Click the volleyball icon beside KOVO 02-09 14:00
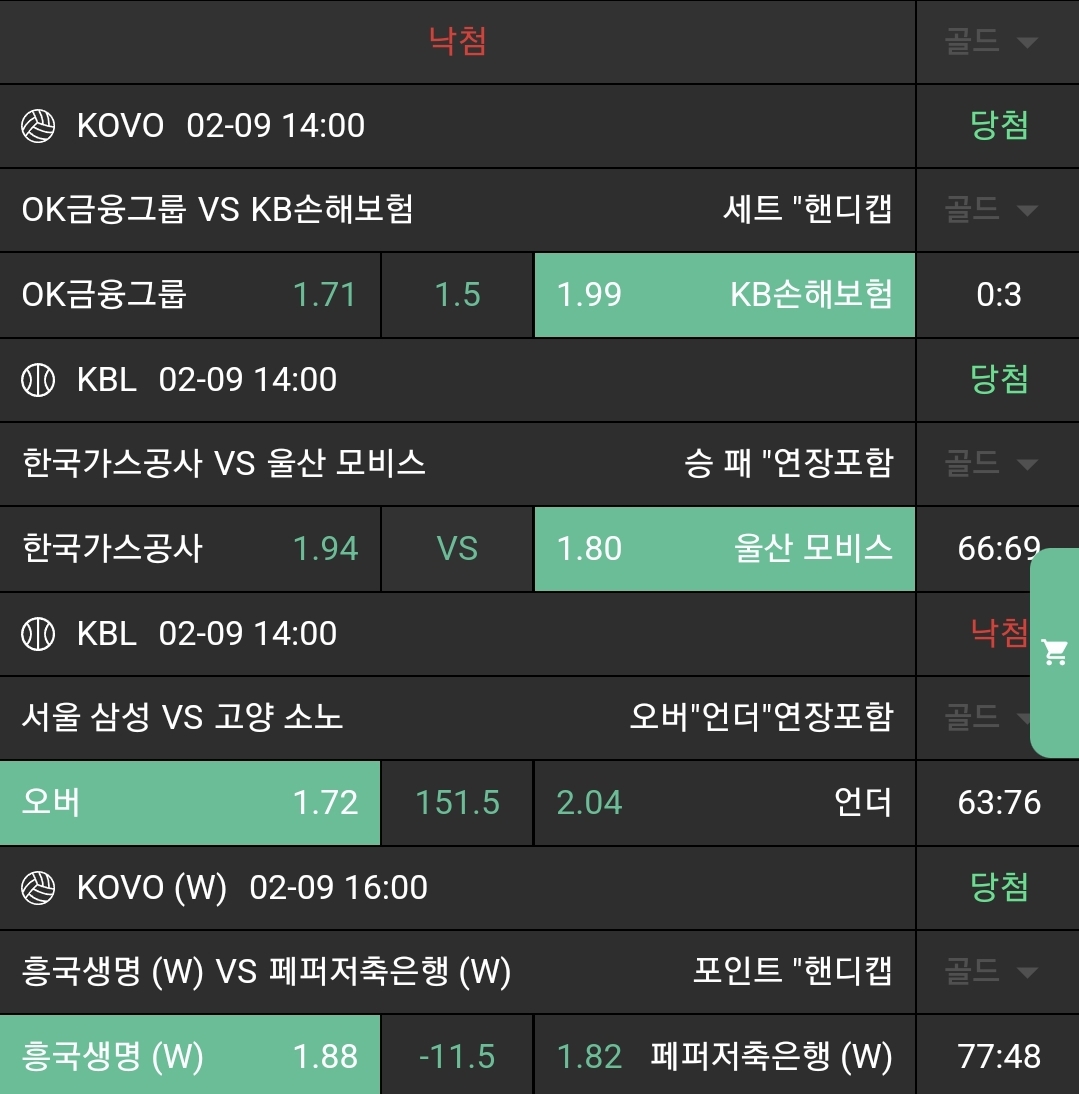Screen dimensions: 1079x1094 click(39, 126)
